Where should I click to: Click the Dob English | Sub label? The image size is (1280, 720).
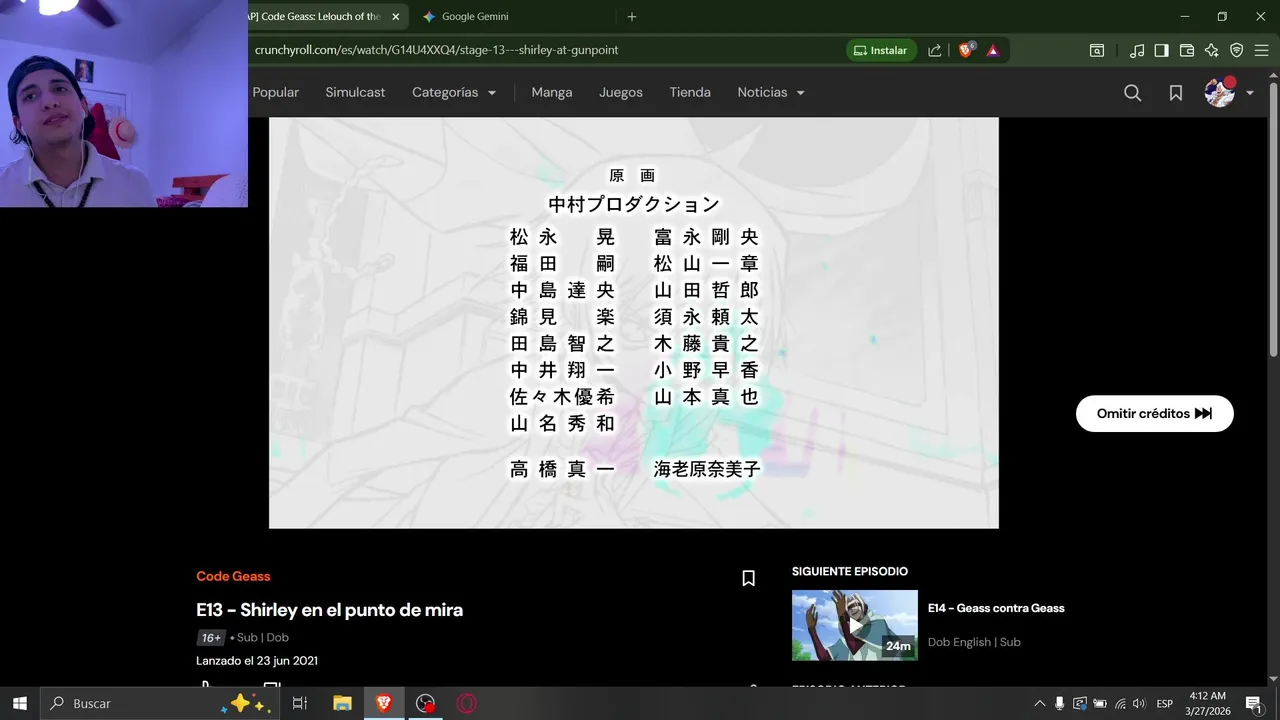974,642
